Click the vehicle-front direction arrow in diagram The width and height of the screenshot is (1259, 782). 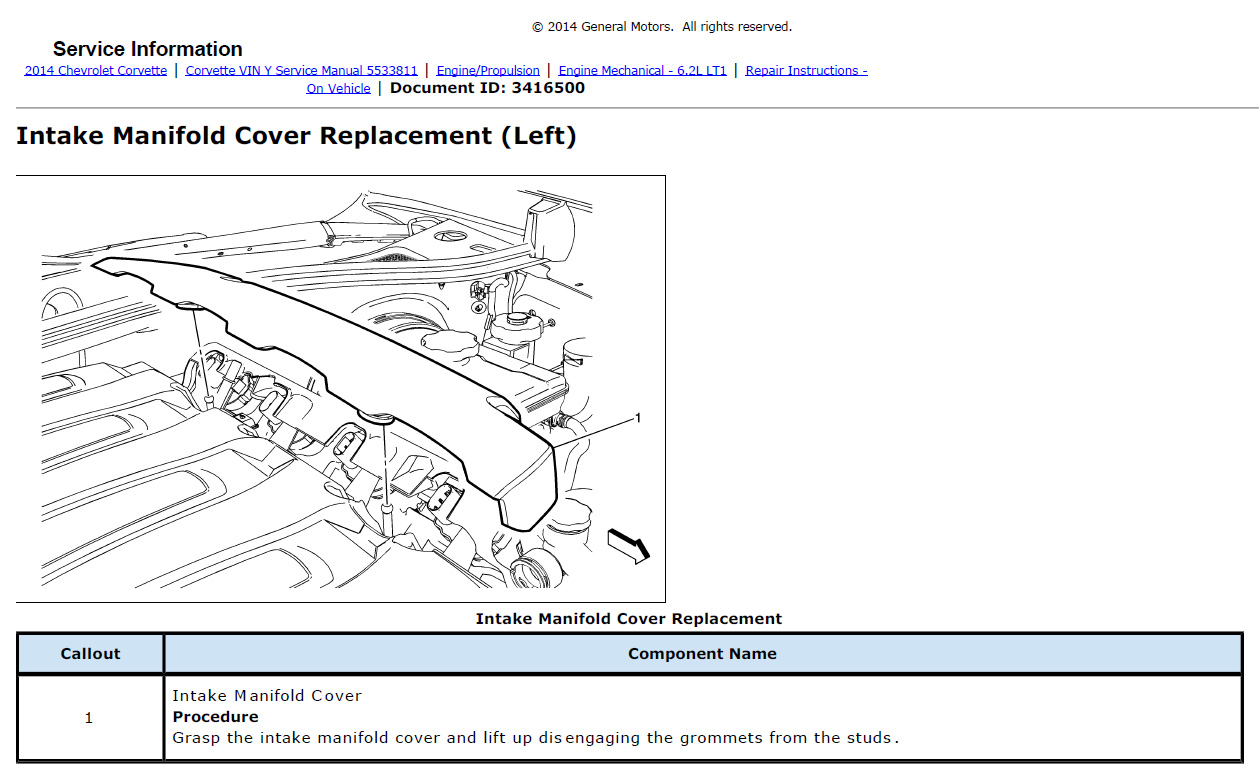[629, 544]
